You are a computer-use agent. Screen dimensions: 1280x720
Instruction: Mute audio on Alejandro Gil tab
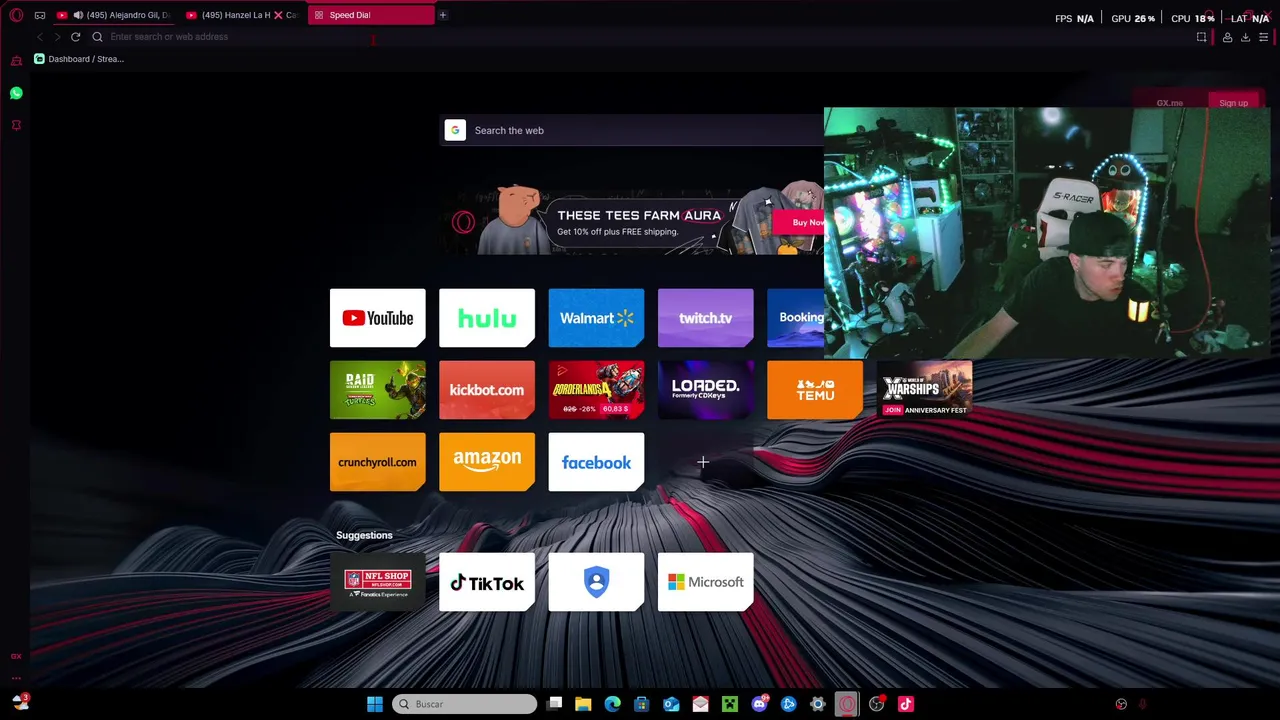(x=78, y=15)
